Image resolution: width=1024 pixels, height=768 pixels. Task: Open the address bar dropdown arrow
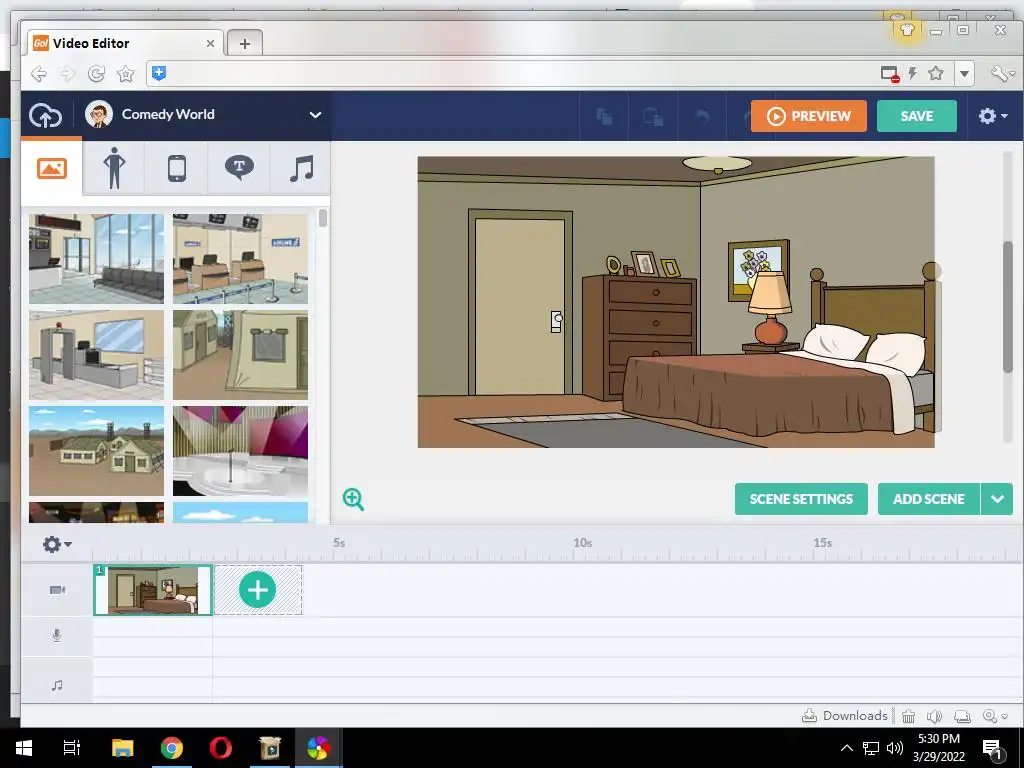[x=964, y=74]
